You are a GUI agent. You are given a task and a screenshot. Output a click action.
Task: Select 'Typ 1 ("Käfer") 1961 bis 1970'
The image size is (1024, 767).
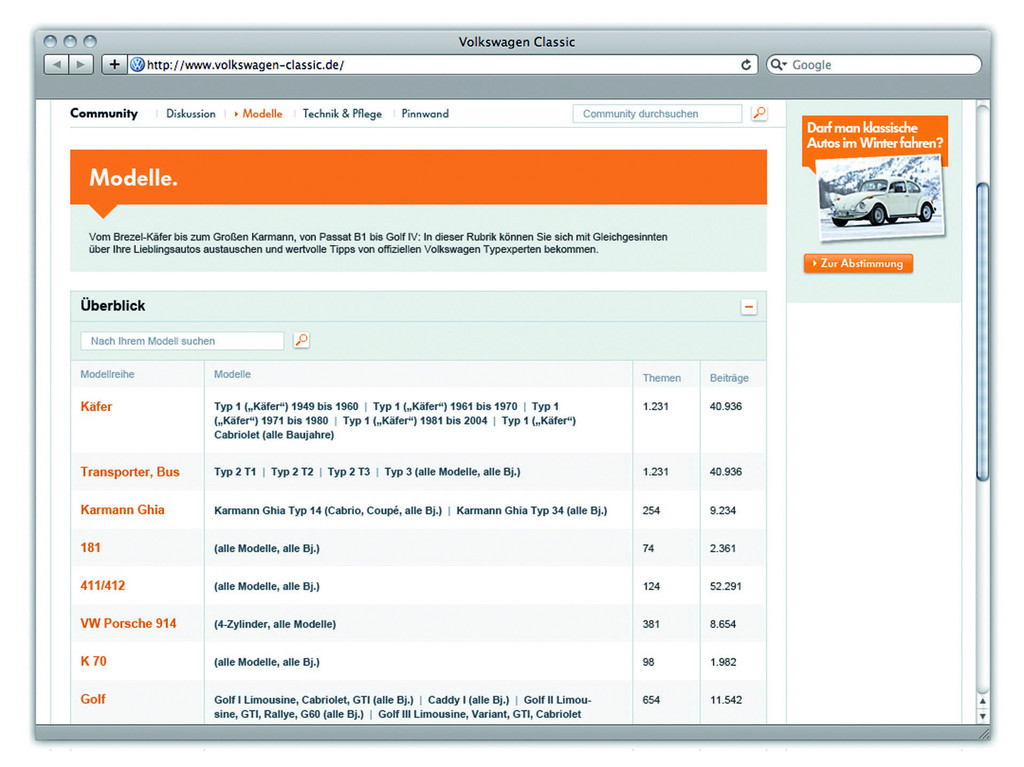pos(445,406)
